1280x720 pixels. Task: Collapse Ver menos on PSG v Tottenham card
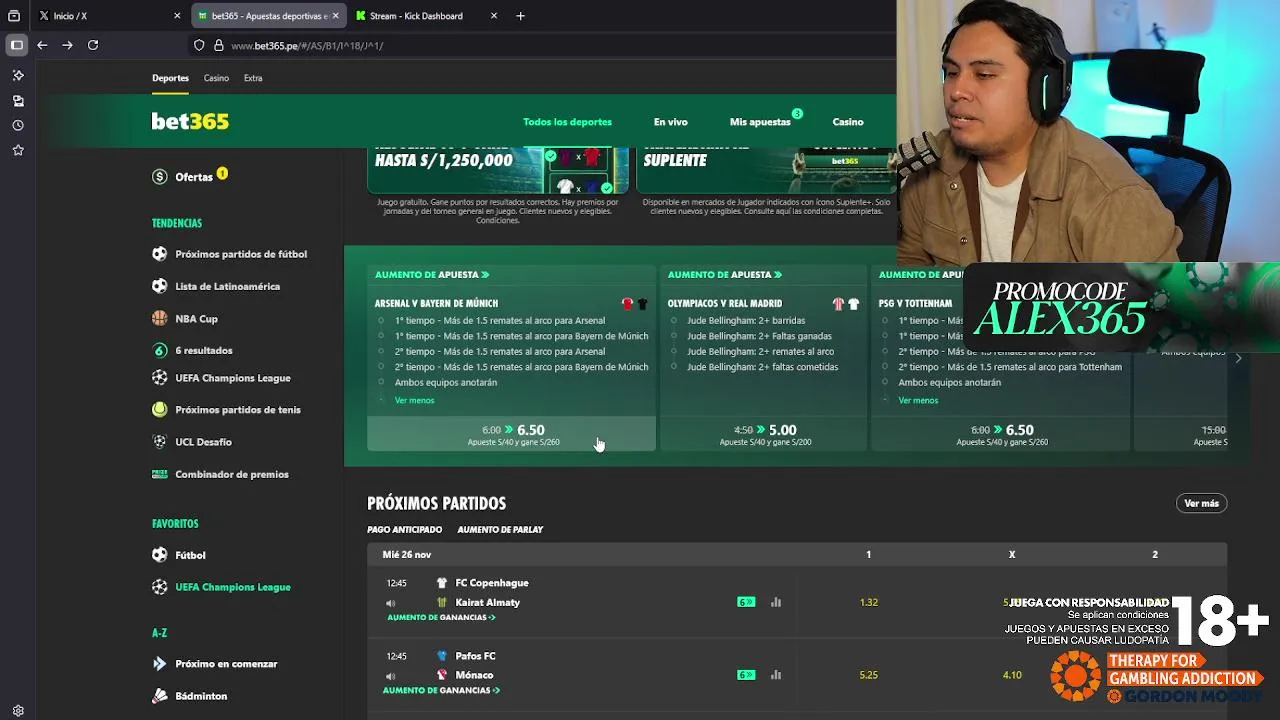point(918,400)
